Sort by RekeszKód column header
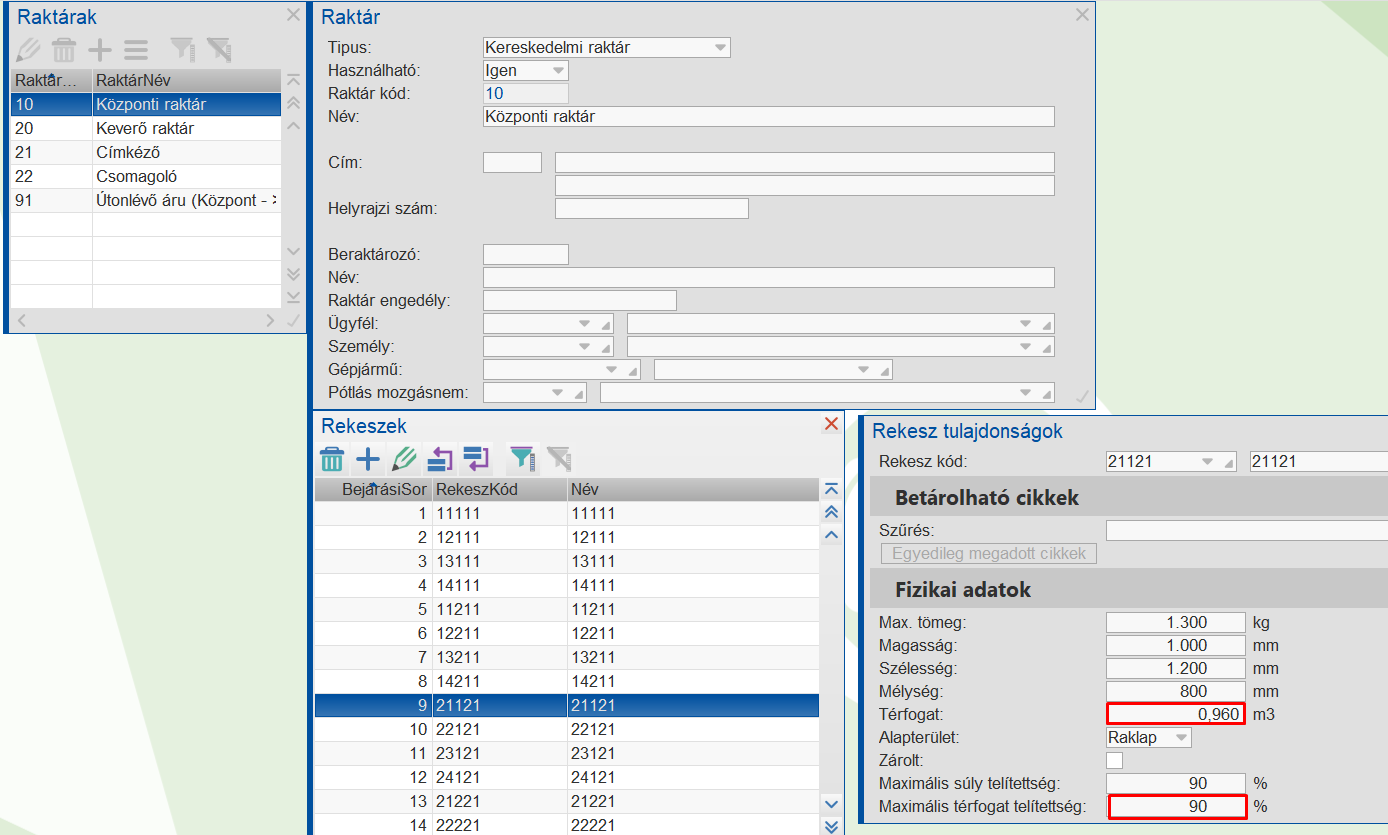The image size is (1388, 835). [498, 489]
